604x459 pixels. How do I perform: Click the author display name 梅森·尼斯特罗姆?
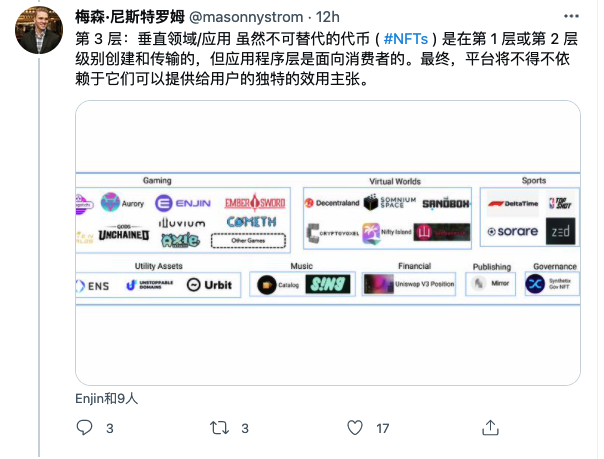click(x=130, y=17)
